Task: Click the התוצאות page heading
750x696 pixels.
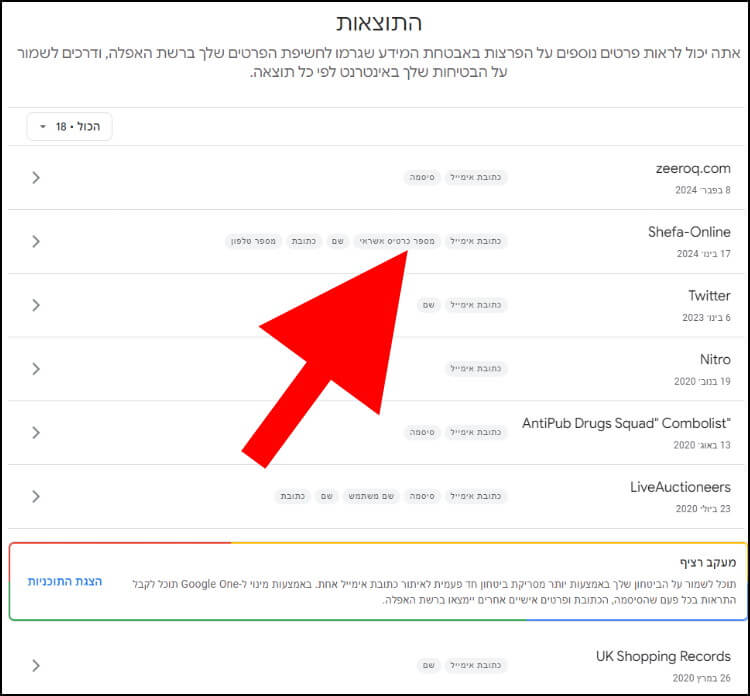Action: point(379,23)
